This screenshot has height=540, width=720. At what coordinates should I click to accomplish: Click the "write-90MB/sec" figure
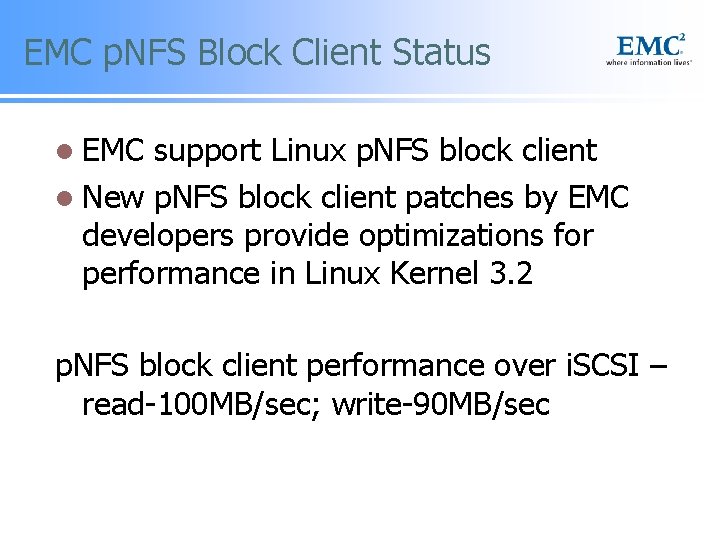[x=441, y=405]
